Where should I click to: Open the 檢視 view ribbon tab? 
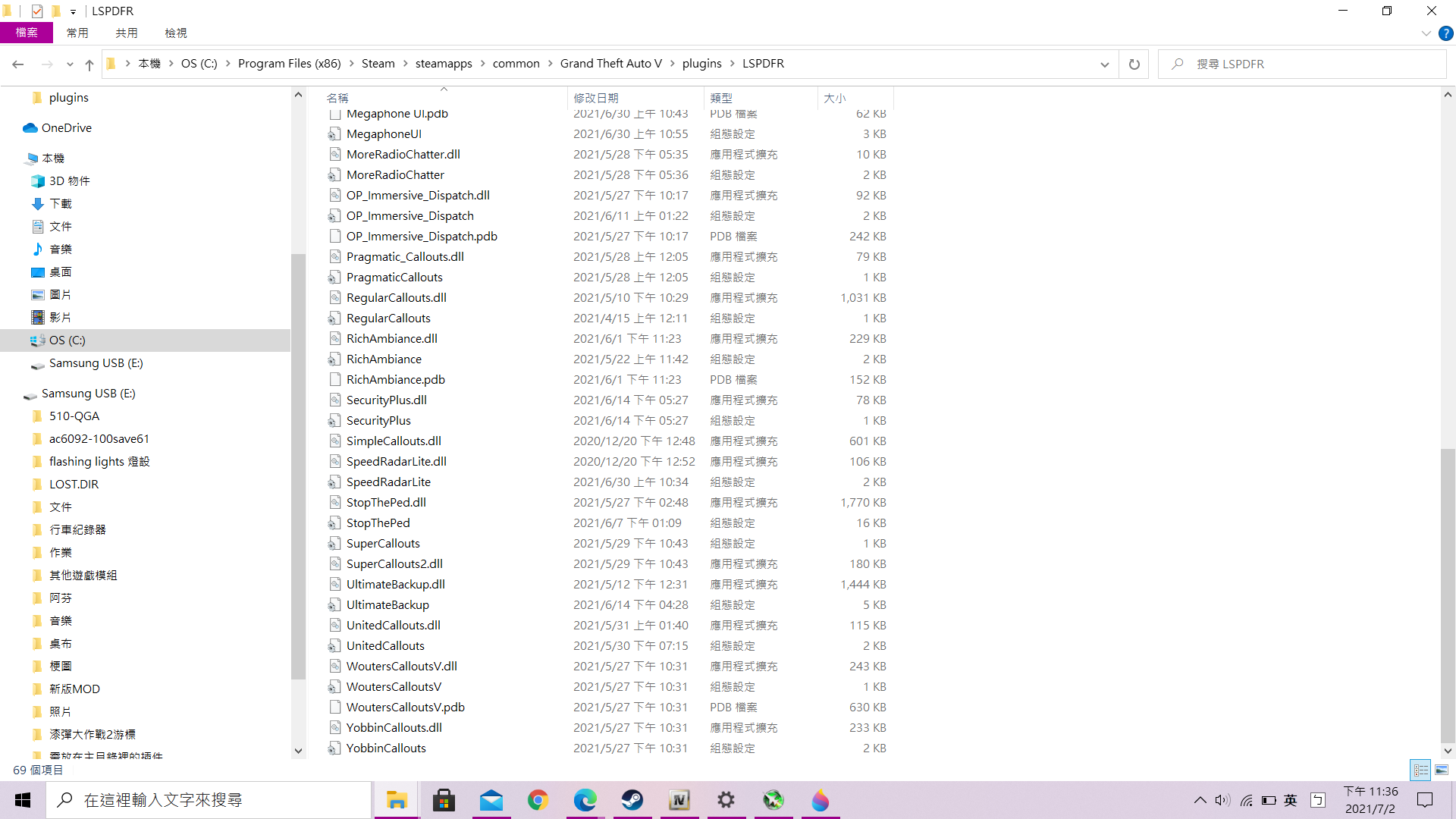[175, 33]
